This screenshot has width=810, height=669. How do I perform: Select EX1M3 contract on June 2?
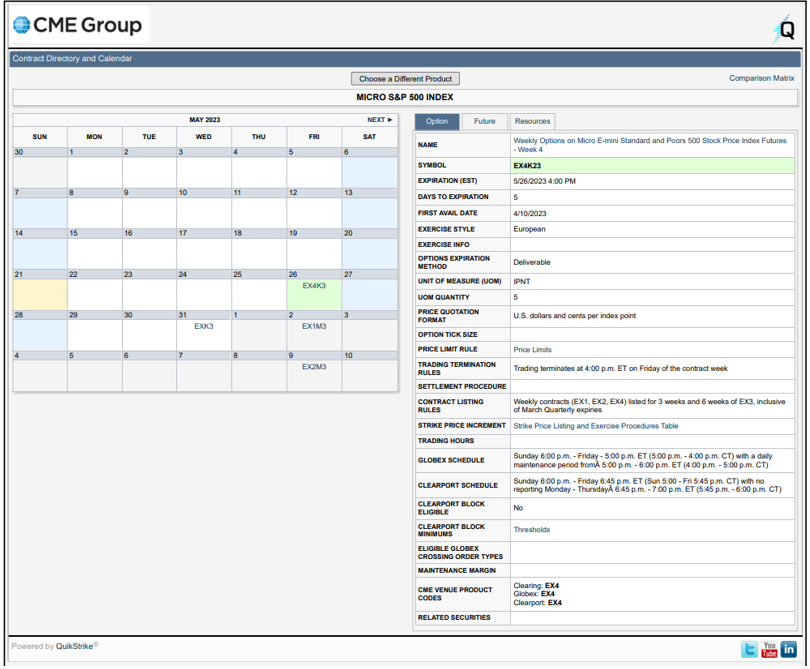[x=314, y=326]
